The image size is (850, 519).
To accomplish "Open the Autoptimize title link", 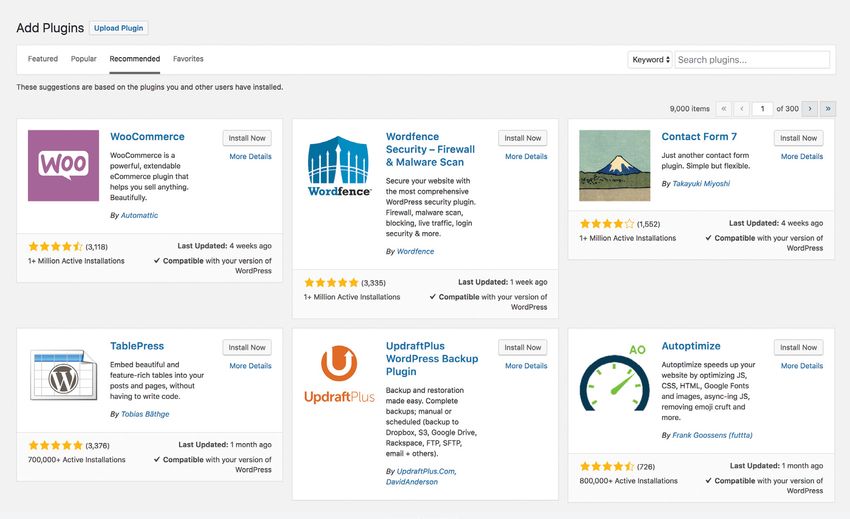I will point(691,346).
